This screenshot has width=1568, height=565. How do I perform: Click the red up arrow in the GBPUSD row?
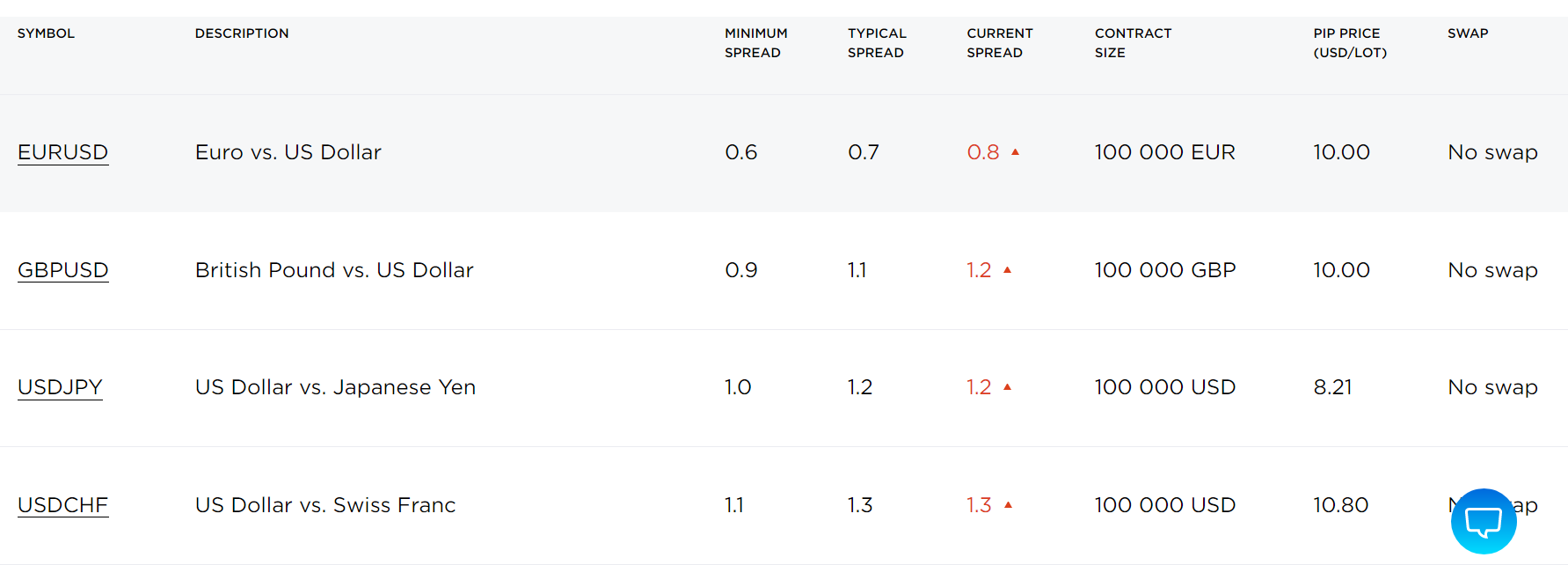[1008, 270]
